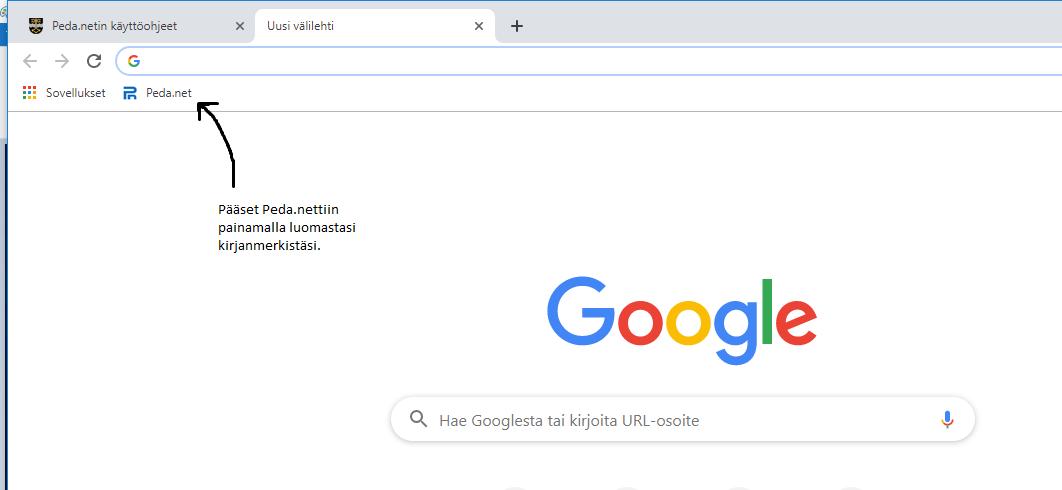This screenshot has height=490, width=1062.
Task: Close the Uusi välilehti tab
Action: click(480, 26)
